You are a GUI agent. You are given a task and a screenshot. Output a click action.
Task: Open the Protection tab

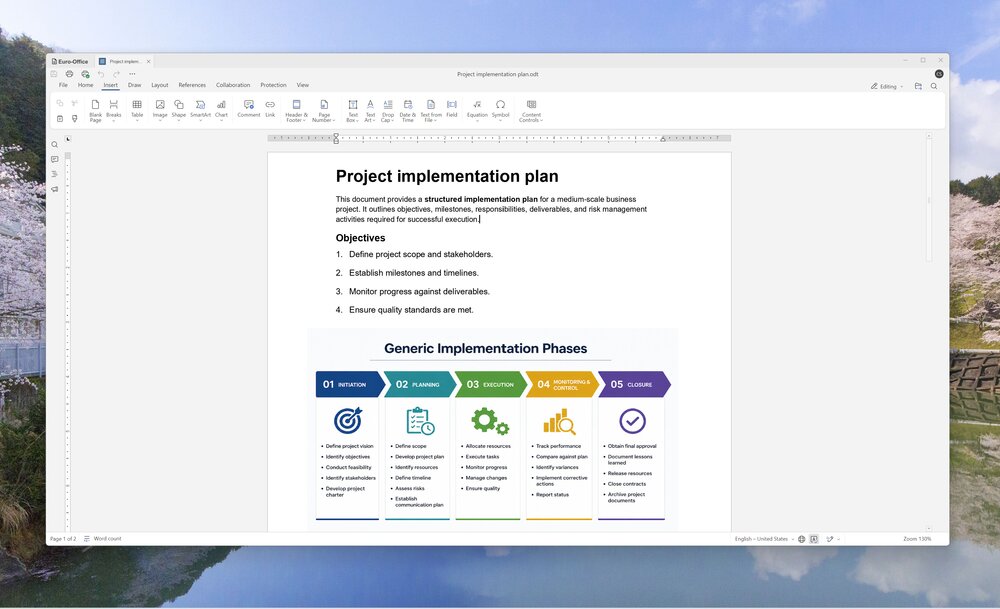(x=273, y=85)
